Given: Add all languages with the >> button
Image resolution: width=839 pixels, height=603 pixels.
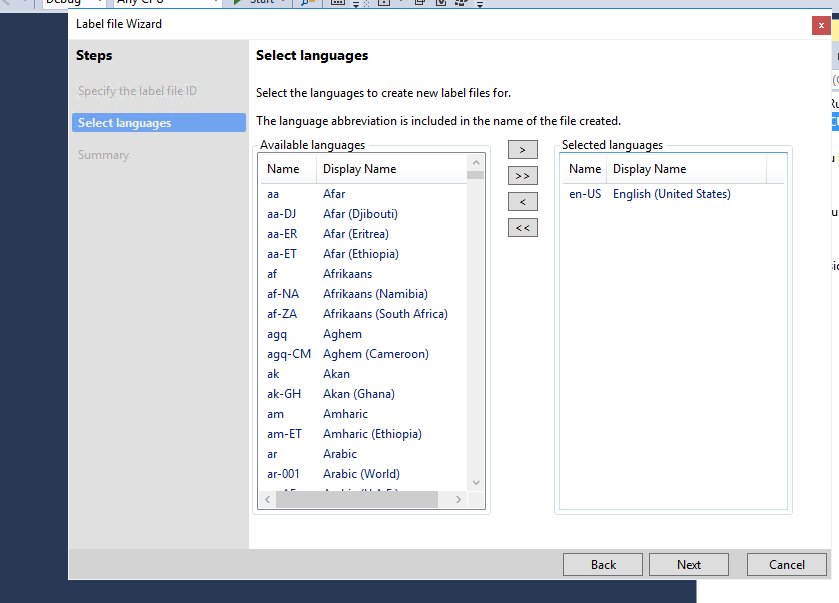Looking at the screenshot, I should pos(523,175).
